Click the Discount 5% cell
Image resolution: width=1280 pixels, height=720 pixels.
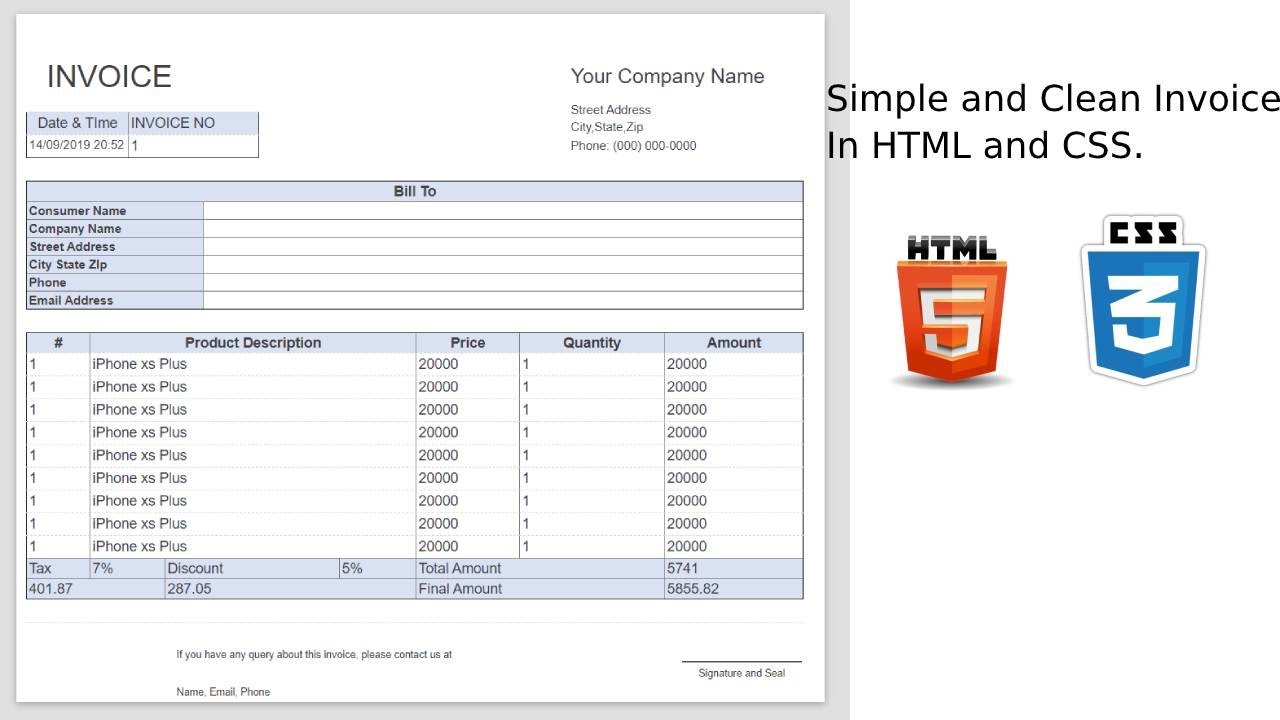pyautogui.click(x=360, y=568)
